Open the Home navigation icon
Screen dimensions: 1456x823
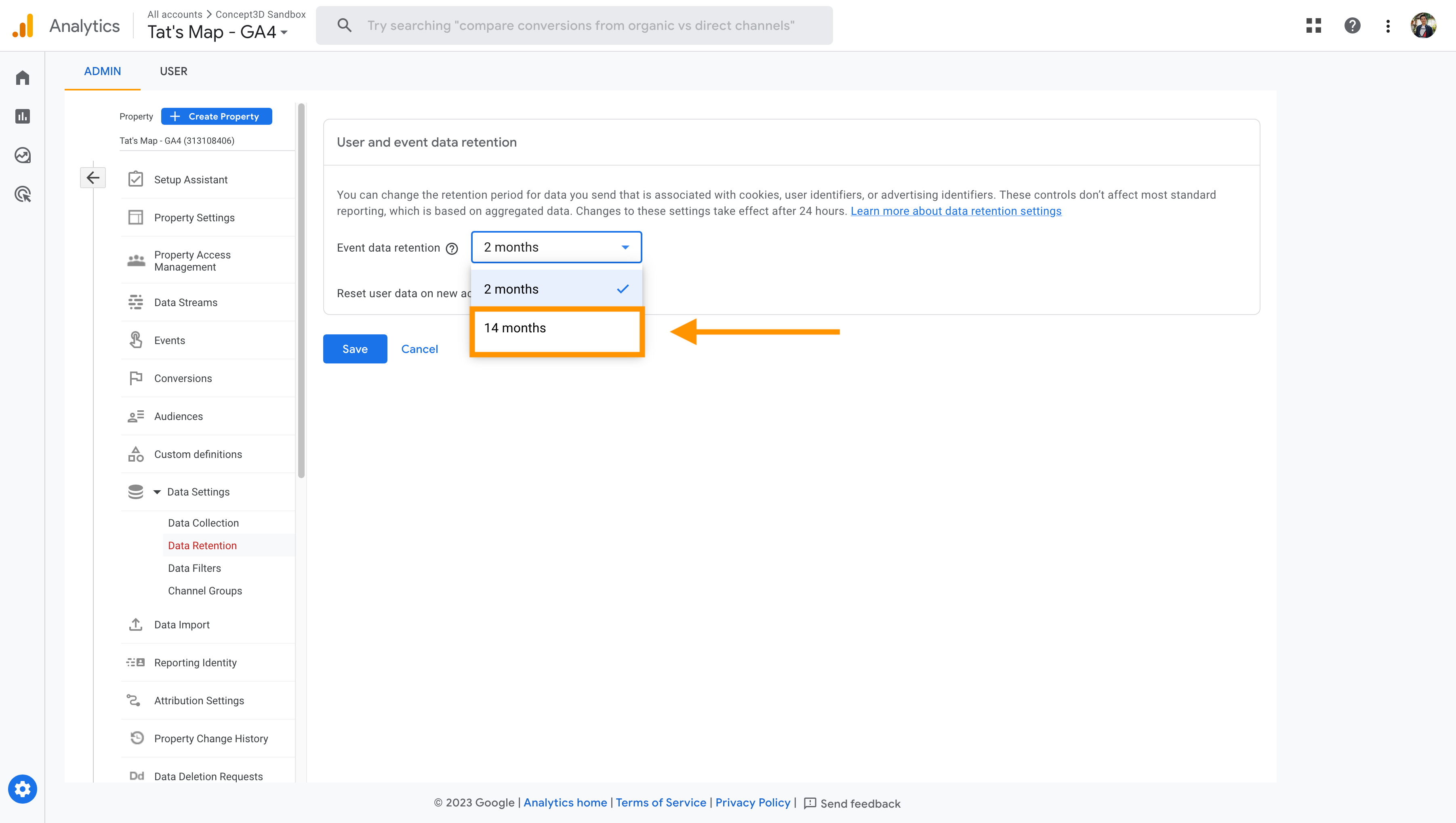click(x=22, y=77)
